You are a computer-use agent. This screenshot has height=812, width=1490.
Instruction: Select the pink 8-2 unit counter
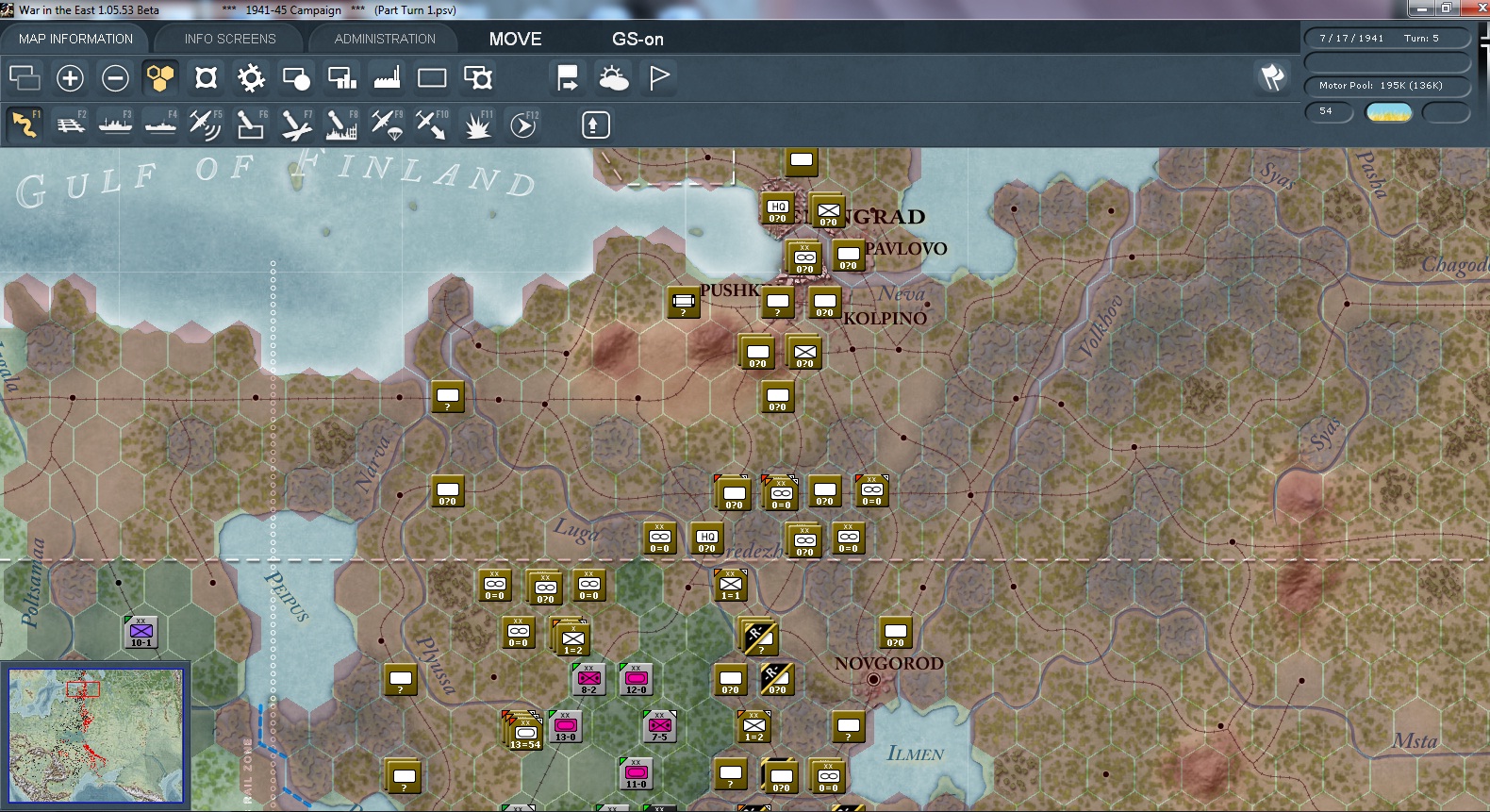click(x=588, y=679)
